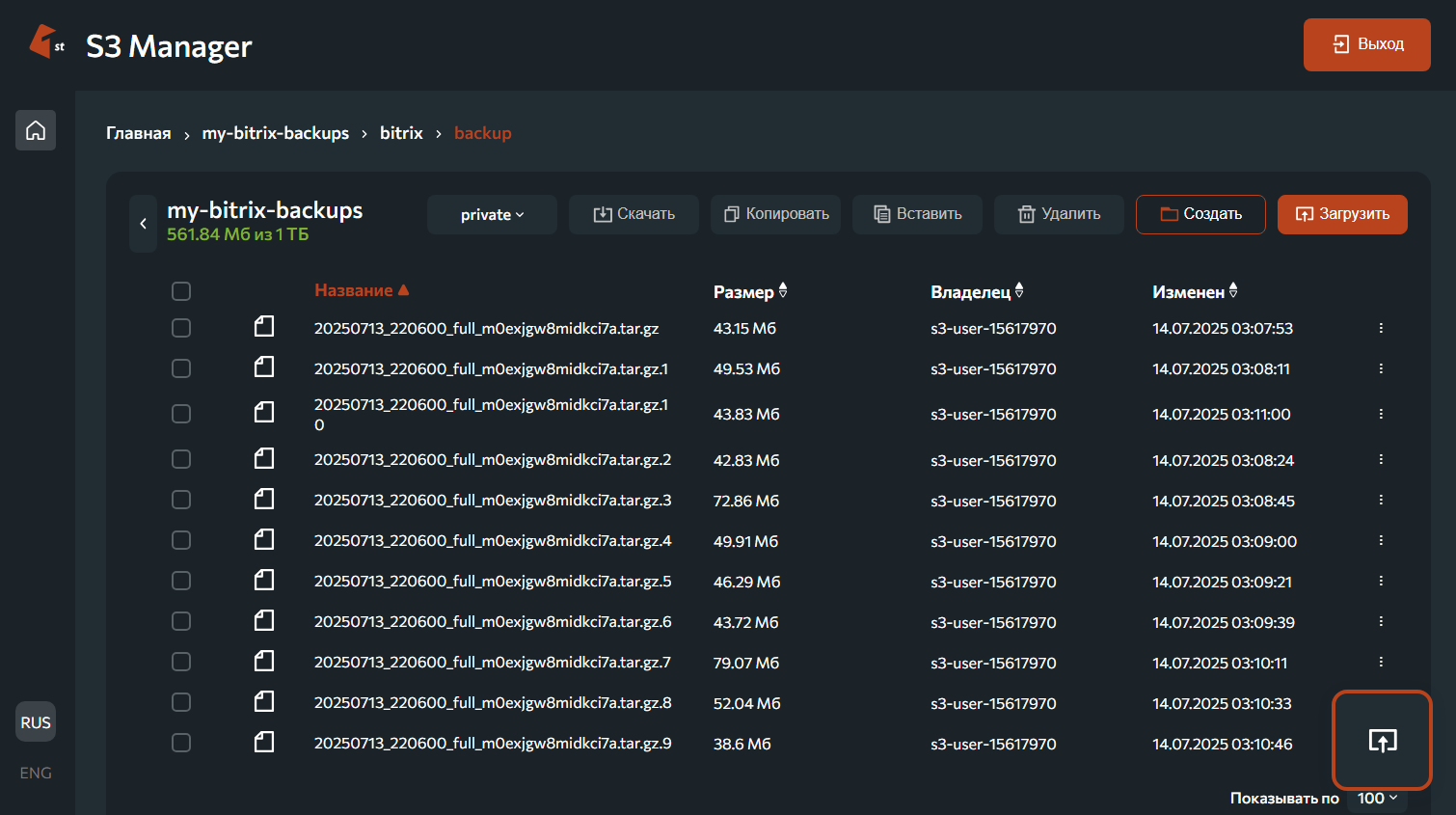1456x815 pixels.
Task: Select checkbox for tar.gz.7 file
Action: pos(181,662)
